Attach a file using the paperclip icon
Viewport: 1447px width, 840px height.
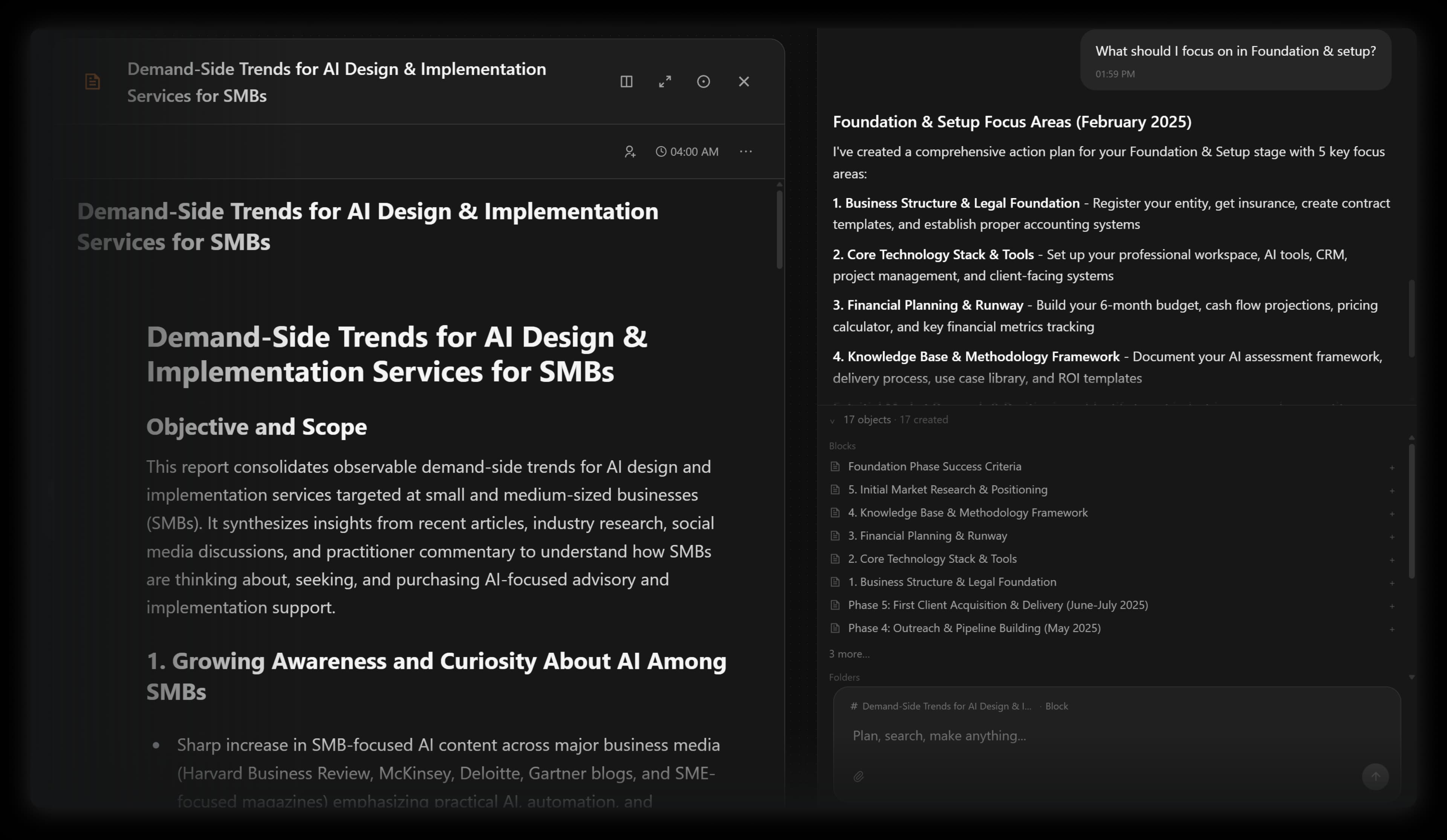859,777
